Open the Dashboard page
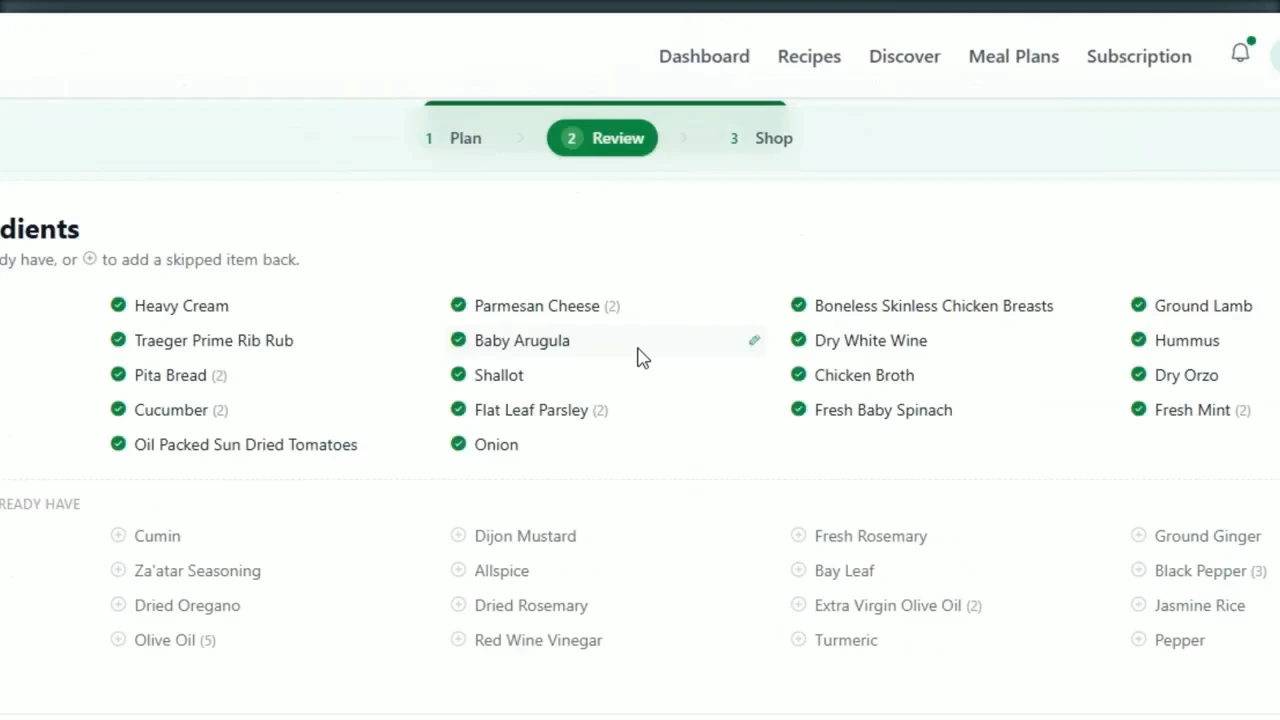Screen dimensions: 1280x720 [704, 56]
